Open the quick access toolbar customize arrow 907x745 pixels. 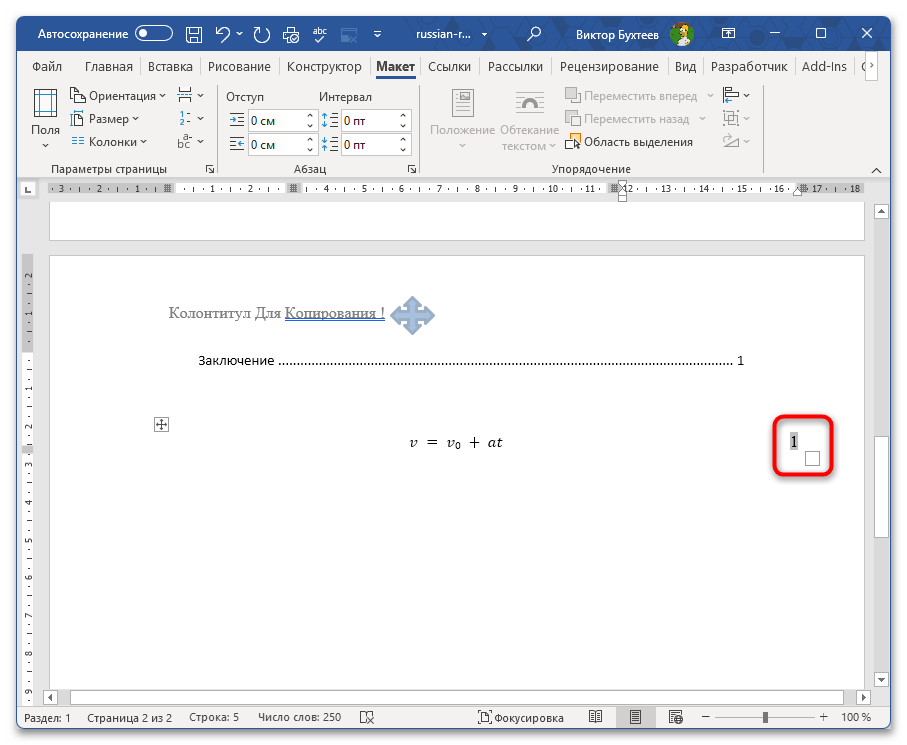coord(377,34)
